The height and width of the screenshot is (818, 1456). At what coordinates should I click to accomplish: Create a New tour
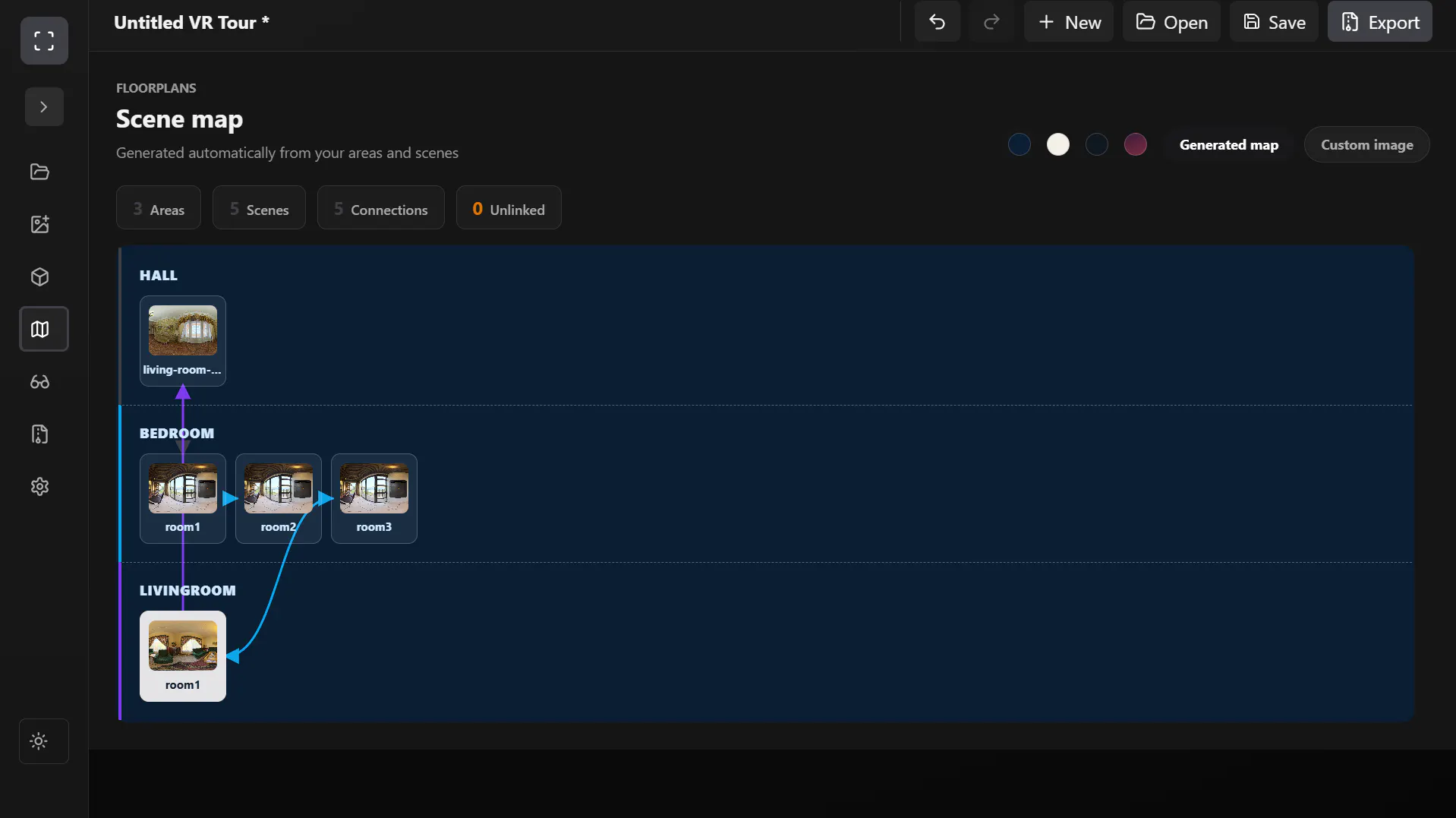[x=1069, y=22]
